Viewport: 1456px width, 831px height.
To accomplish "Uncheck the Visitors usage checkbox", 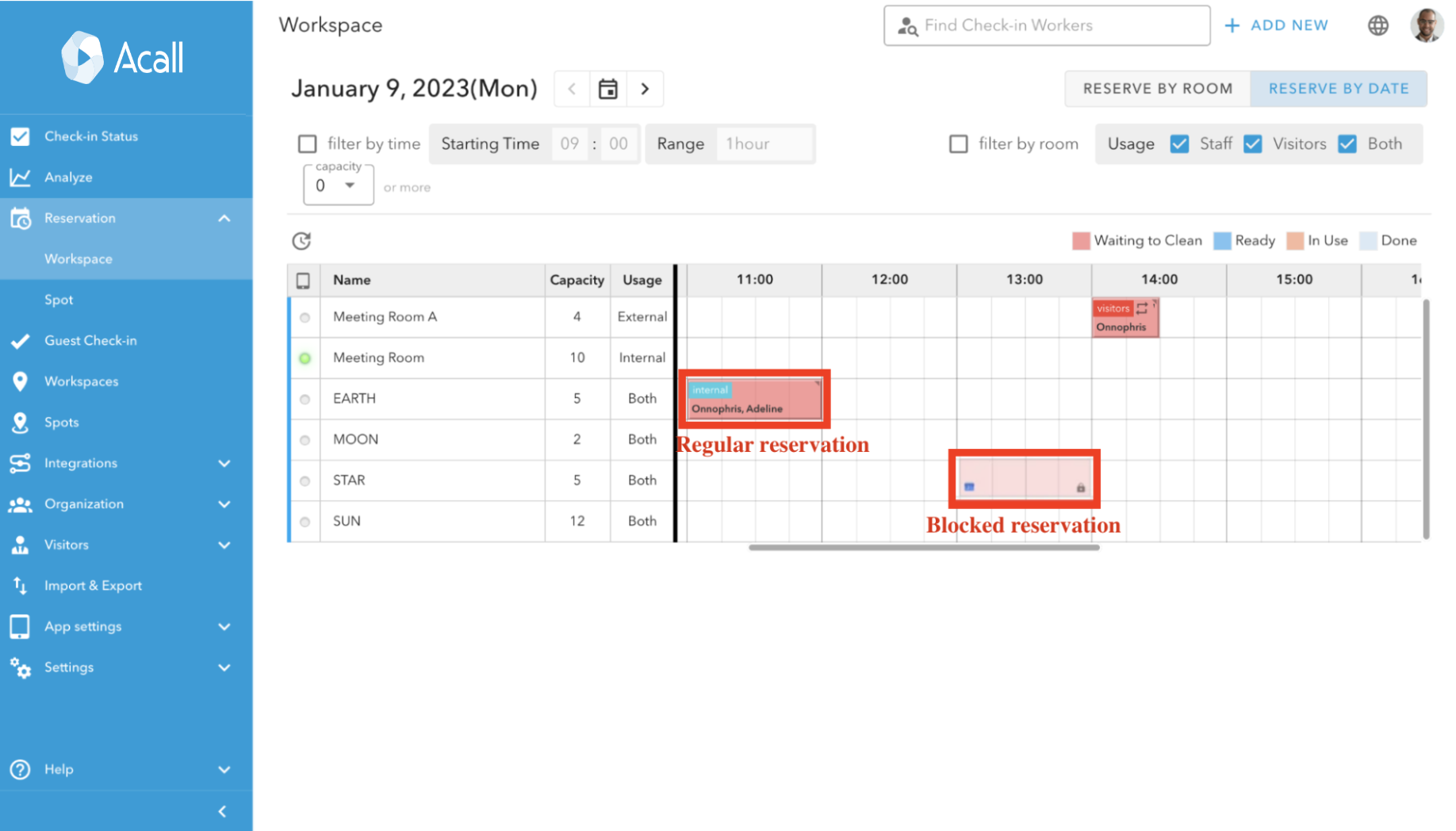I will coord(1253,144).
